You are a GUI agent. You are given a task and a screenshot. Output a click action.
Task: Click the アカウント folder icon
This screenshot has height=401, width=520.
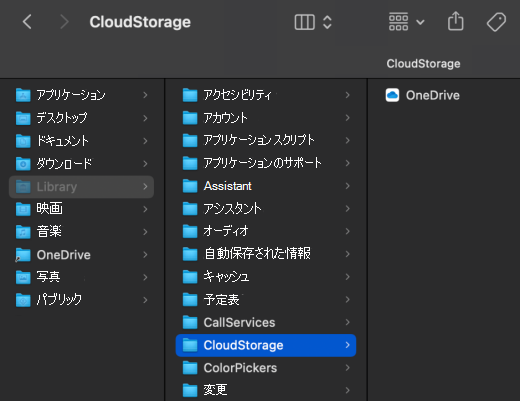click(190, 118)
